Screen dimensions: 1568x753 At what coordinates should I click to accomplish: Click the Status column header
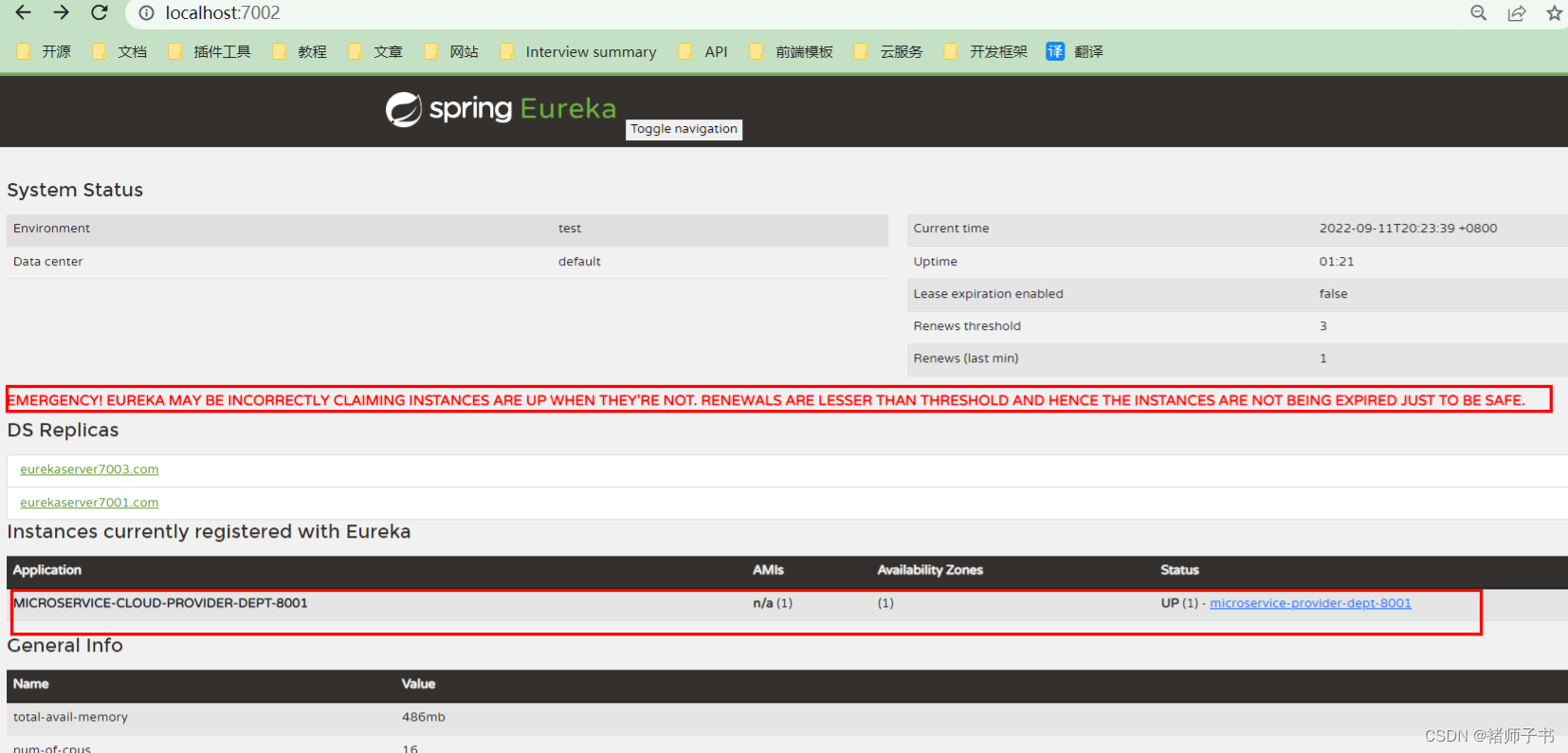point(1179,570)
